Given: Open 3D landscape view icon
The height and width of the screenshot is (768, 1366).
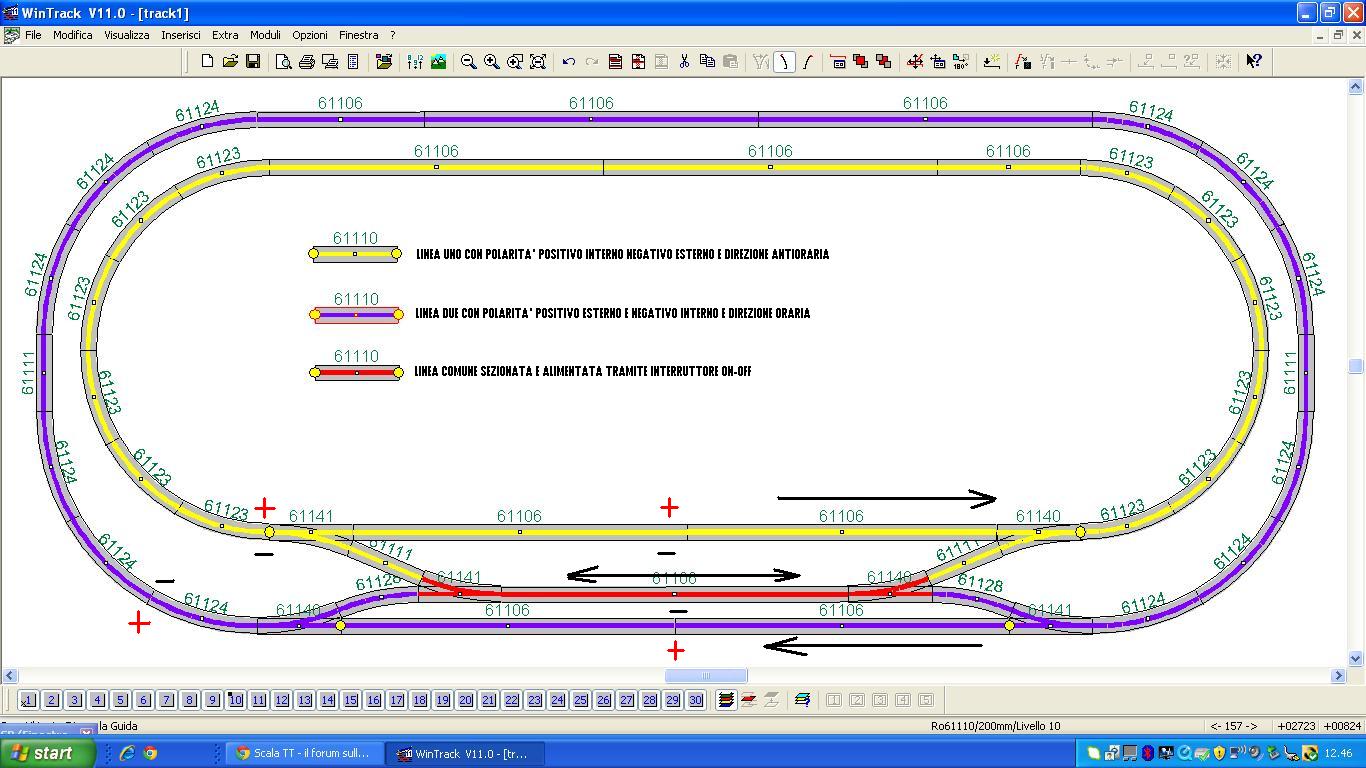Looking at the screenshot, I should (x=438, y=61).
